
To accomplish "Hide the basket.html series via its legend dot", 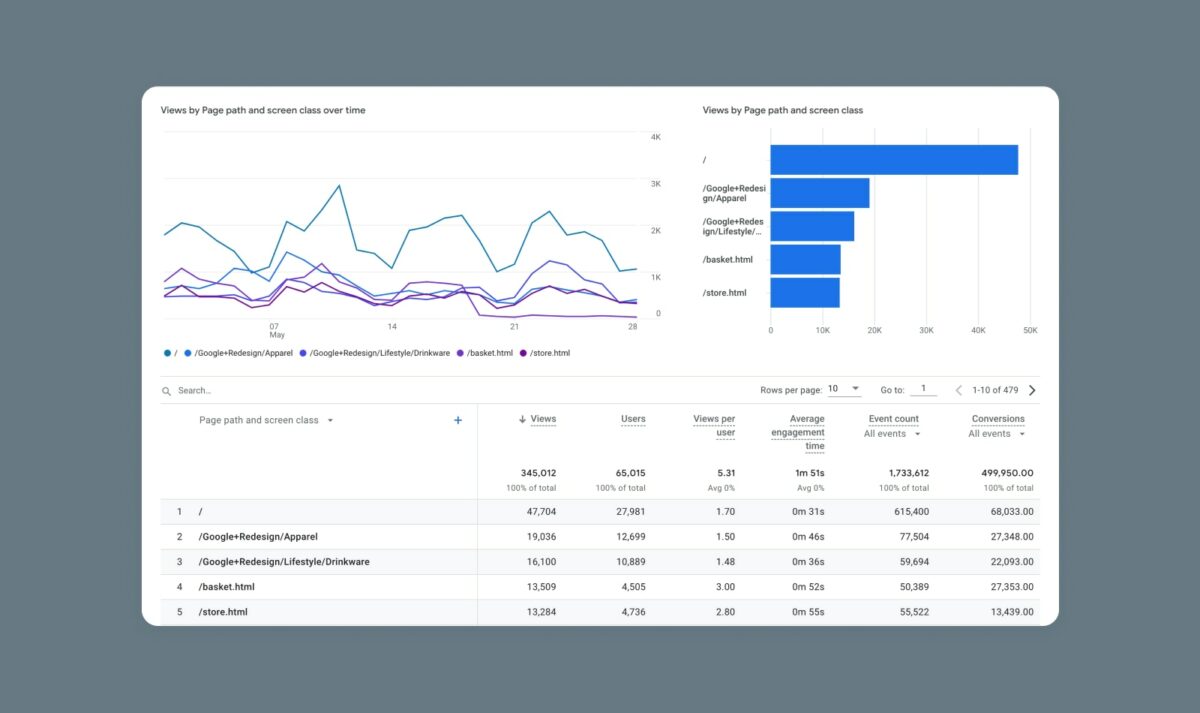I will click(x=459, y=353).
